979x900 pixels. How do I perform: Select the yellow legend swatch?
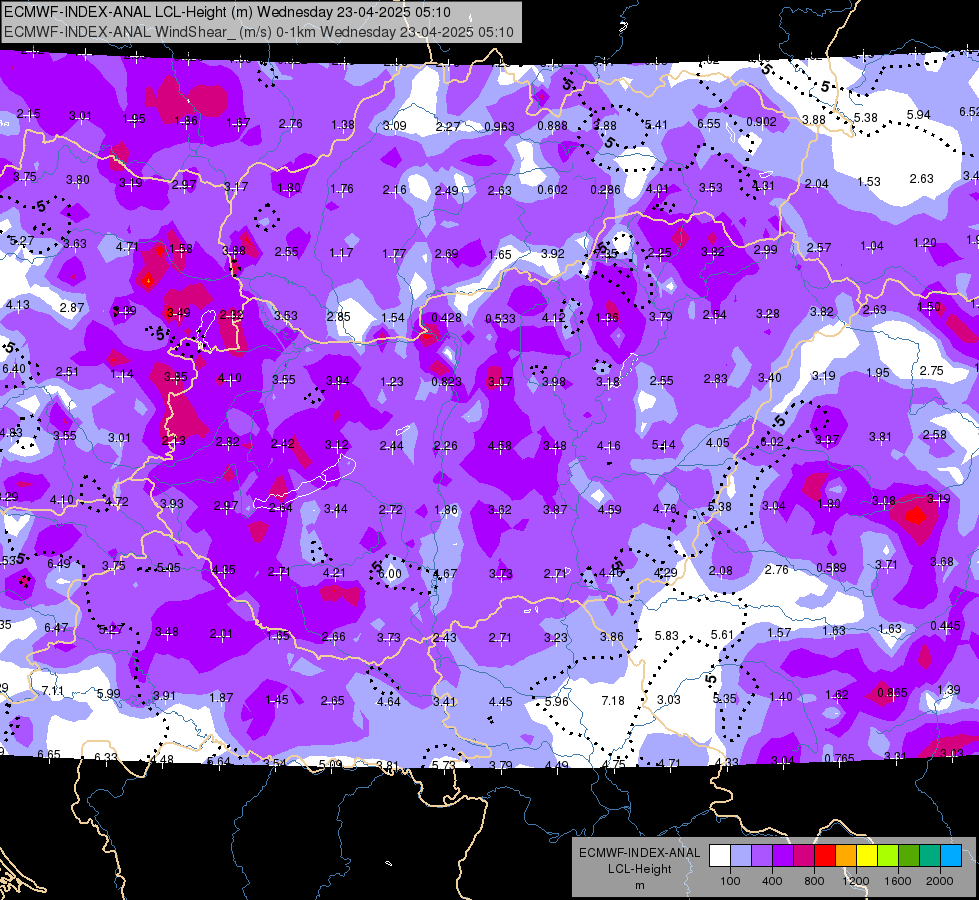click(x=867, y=856)
